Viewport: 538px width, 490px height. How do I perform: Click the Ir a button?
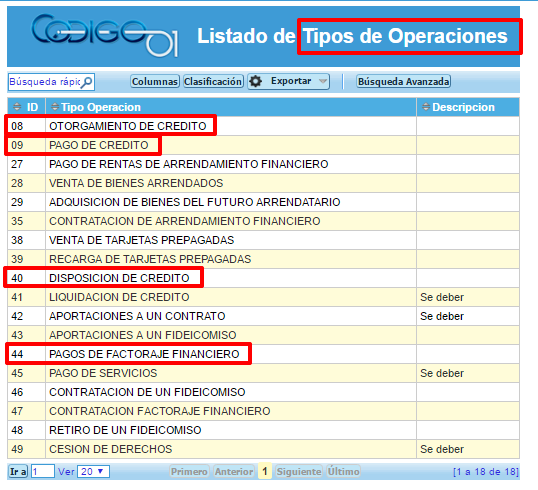(18, 471)
